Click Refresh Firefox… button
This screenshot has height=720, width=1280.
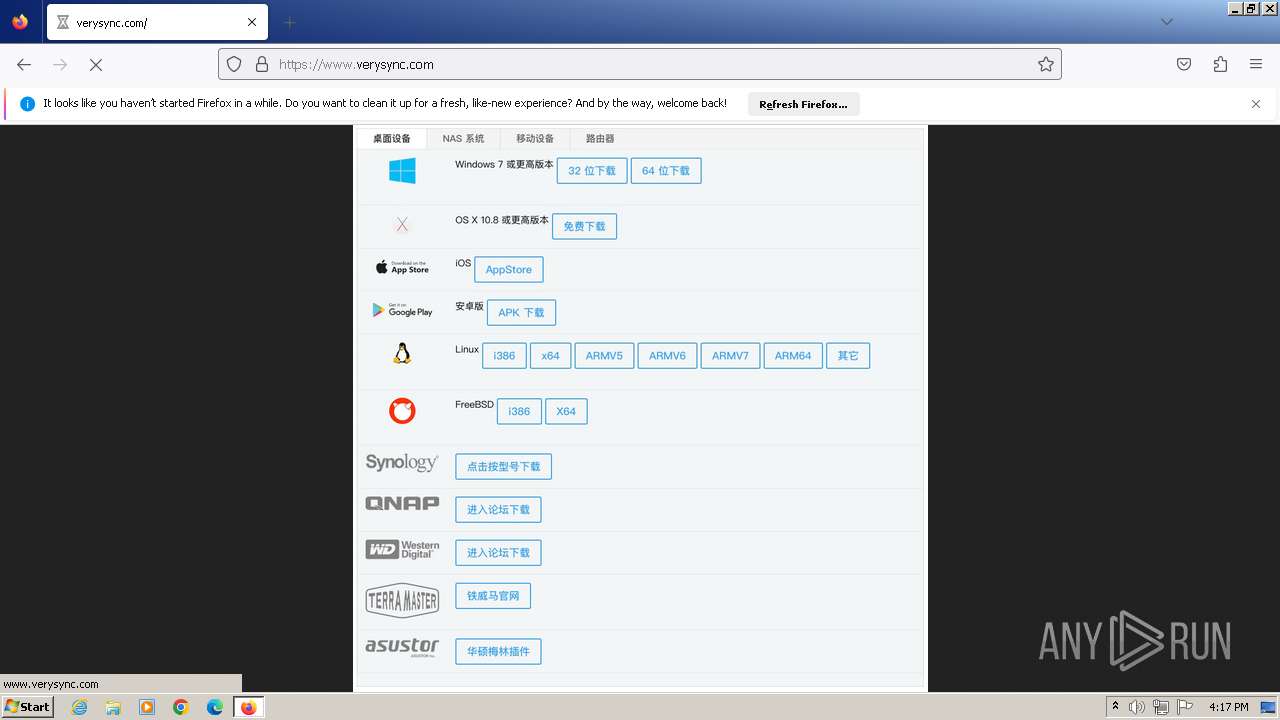click(x=803, y=104)
